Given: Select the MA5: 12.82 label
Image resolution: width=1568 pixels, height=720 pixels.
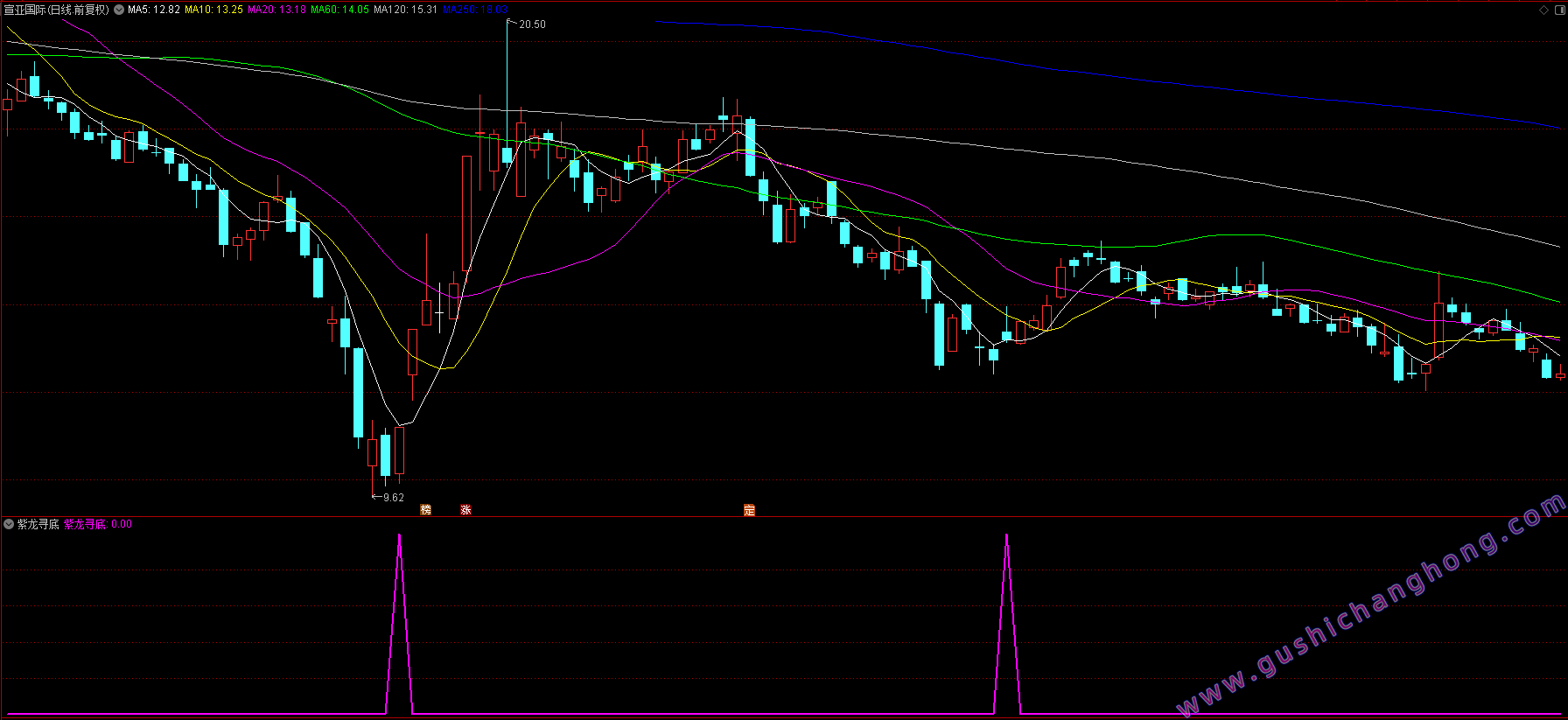Looking at the screenshot, I should click(x=154, y=10).
